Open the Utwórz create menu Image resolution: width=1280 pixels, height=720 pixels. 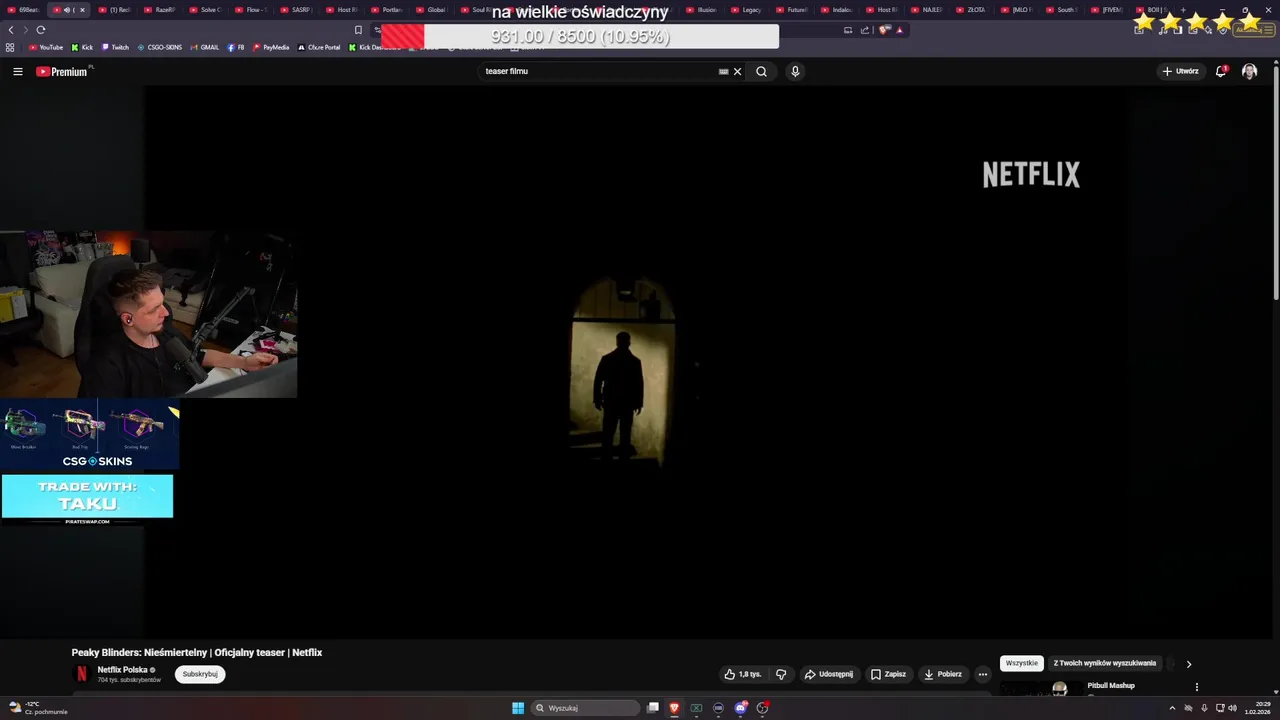[x=1180, y=71]
